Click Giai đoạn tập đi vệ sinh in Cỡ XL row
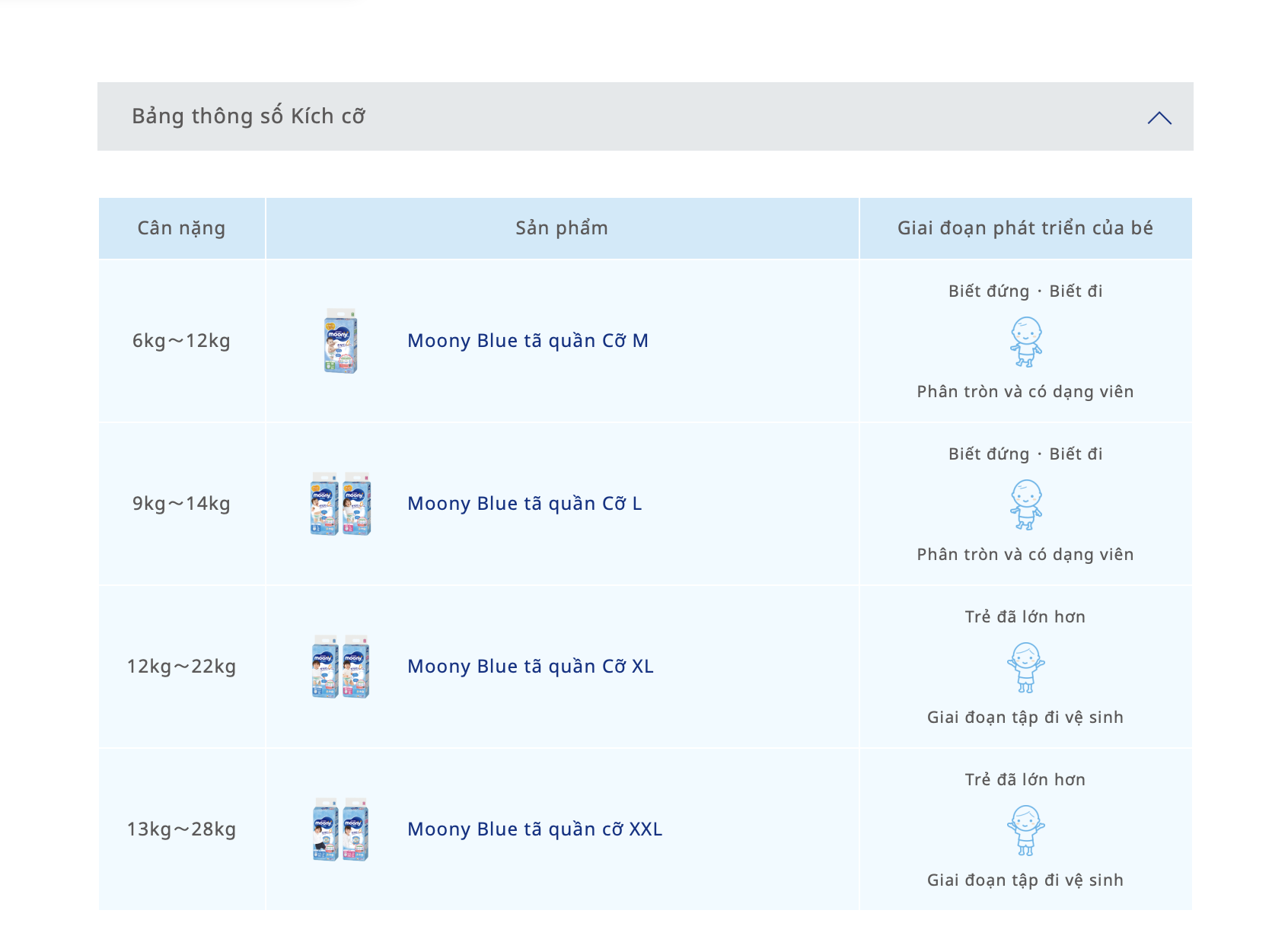The height and width of the screenshot is (939, 1288). tap(1025, 718)
